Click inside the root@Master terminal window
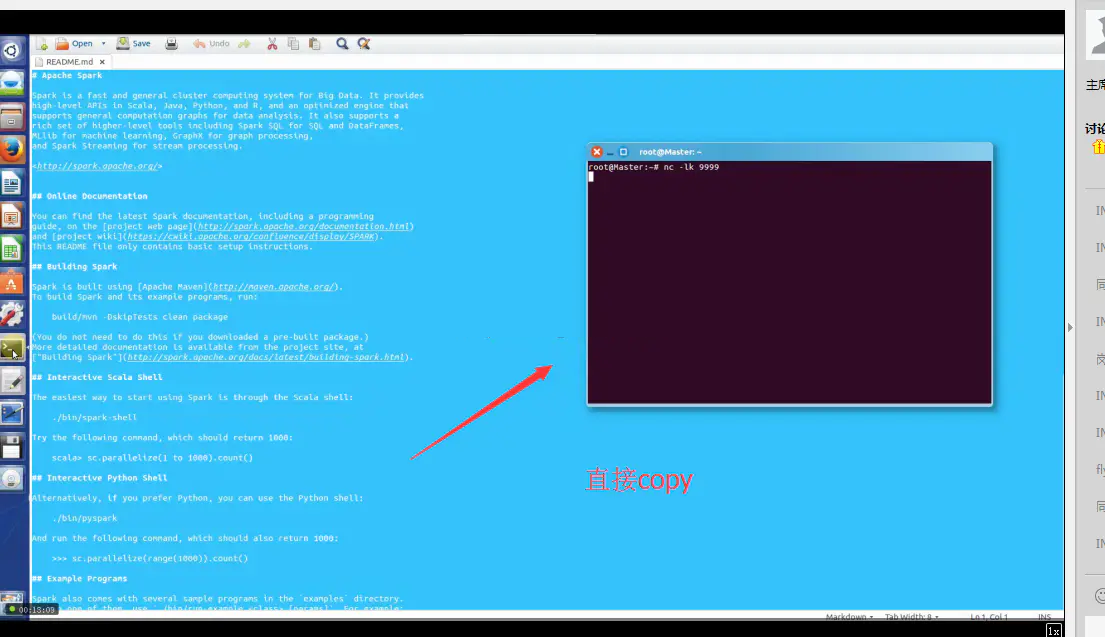The image size is (1105, 637). pos(789,283)
